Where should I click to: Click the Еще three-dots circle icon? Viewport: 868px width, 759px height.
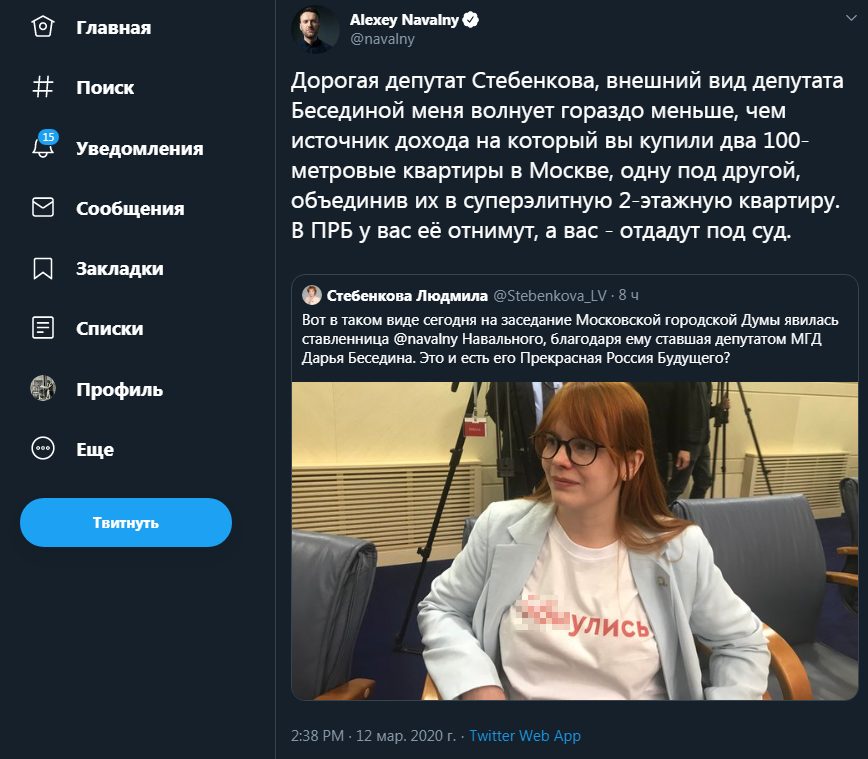coord(43,448)
